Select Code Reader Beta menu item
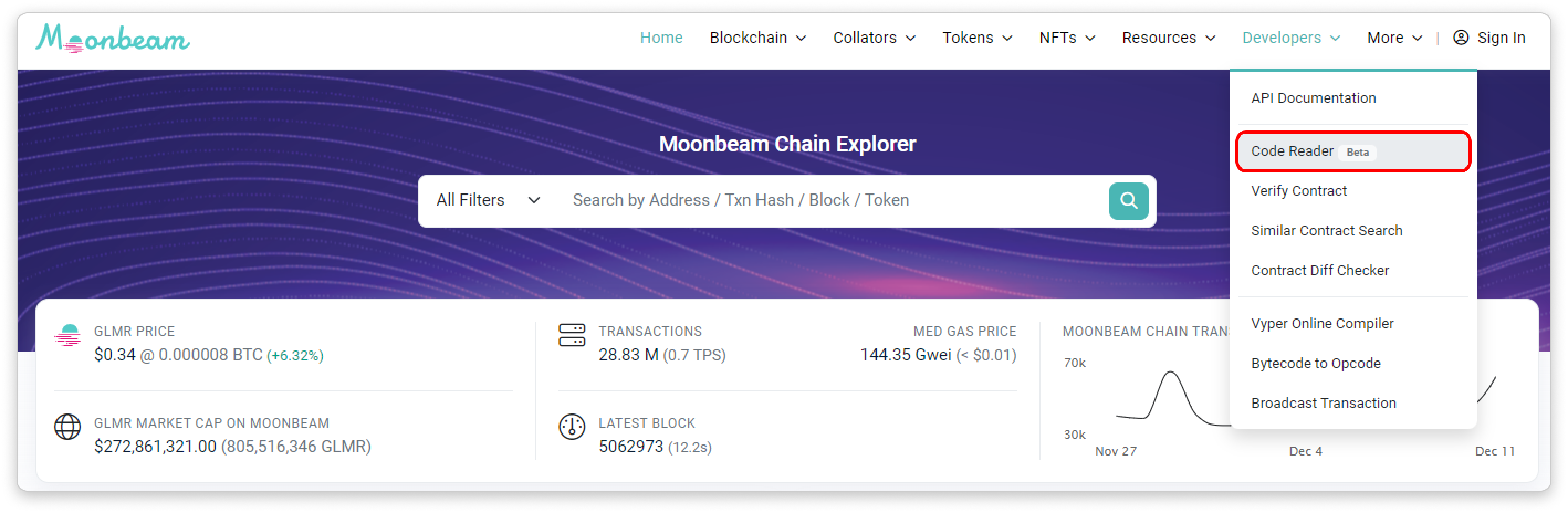Viewport: 1568px width, 513px height. click(x=1352, y=151)
